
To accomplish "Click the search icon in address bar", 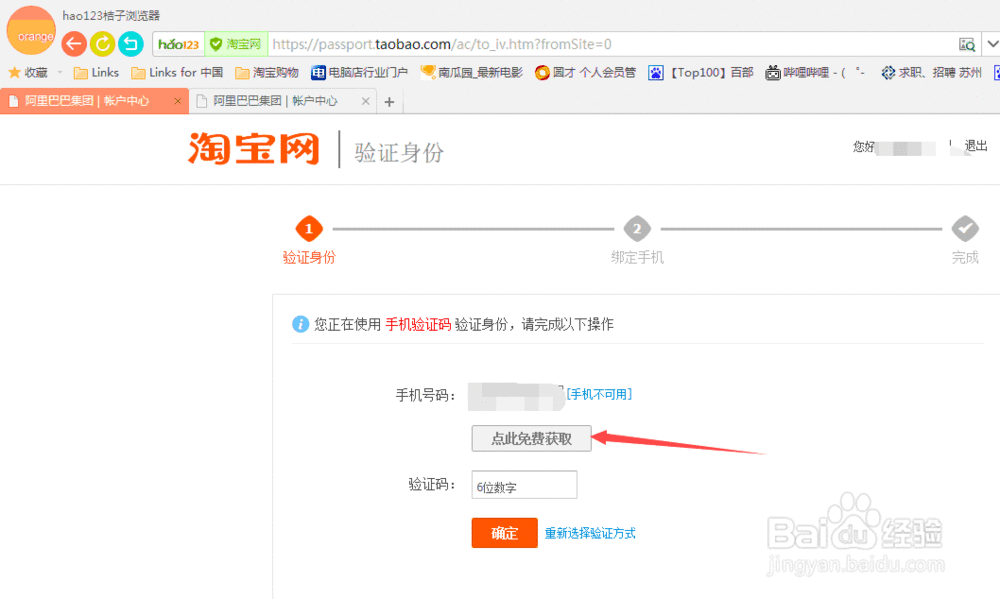I will 967,44.
